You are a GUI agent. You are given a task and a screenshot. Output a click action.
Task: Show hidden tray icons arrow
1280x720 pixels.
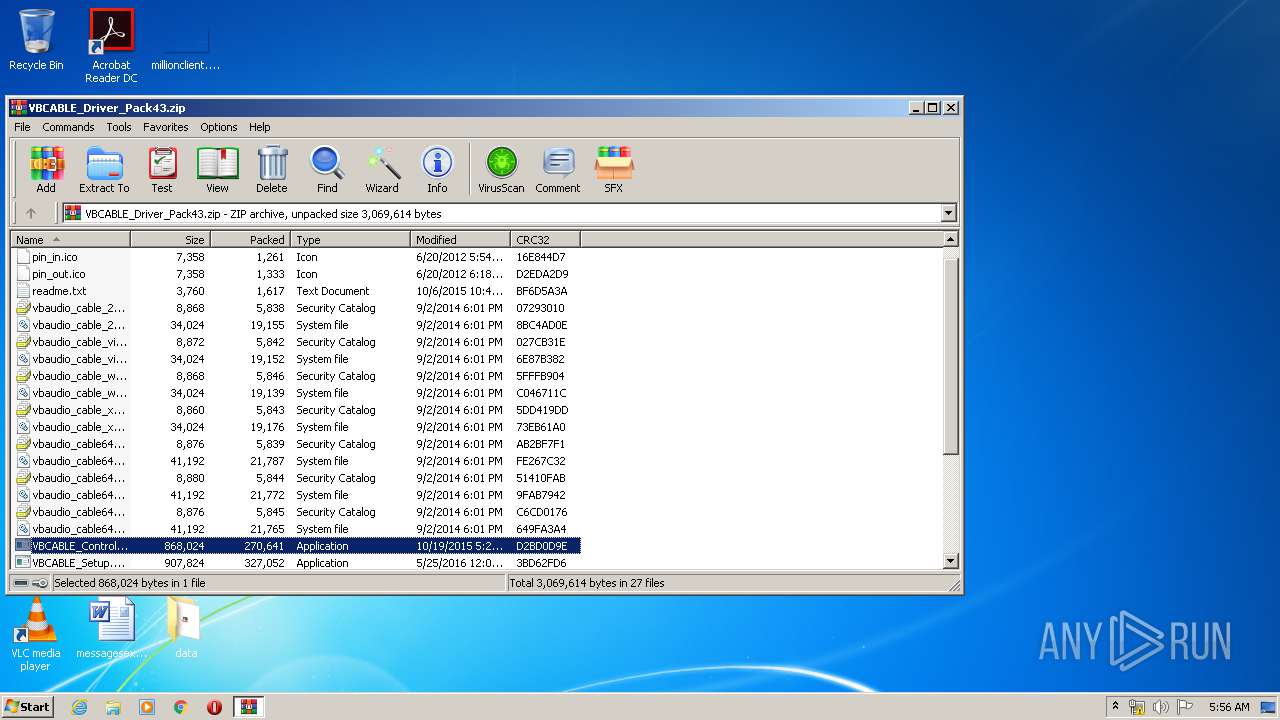point(1115,706)
